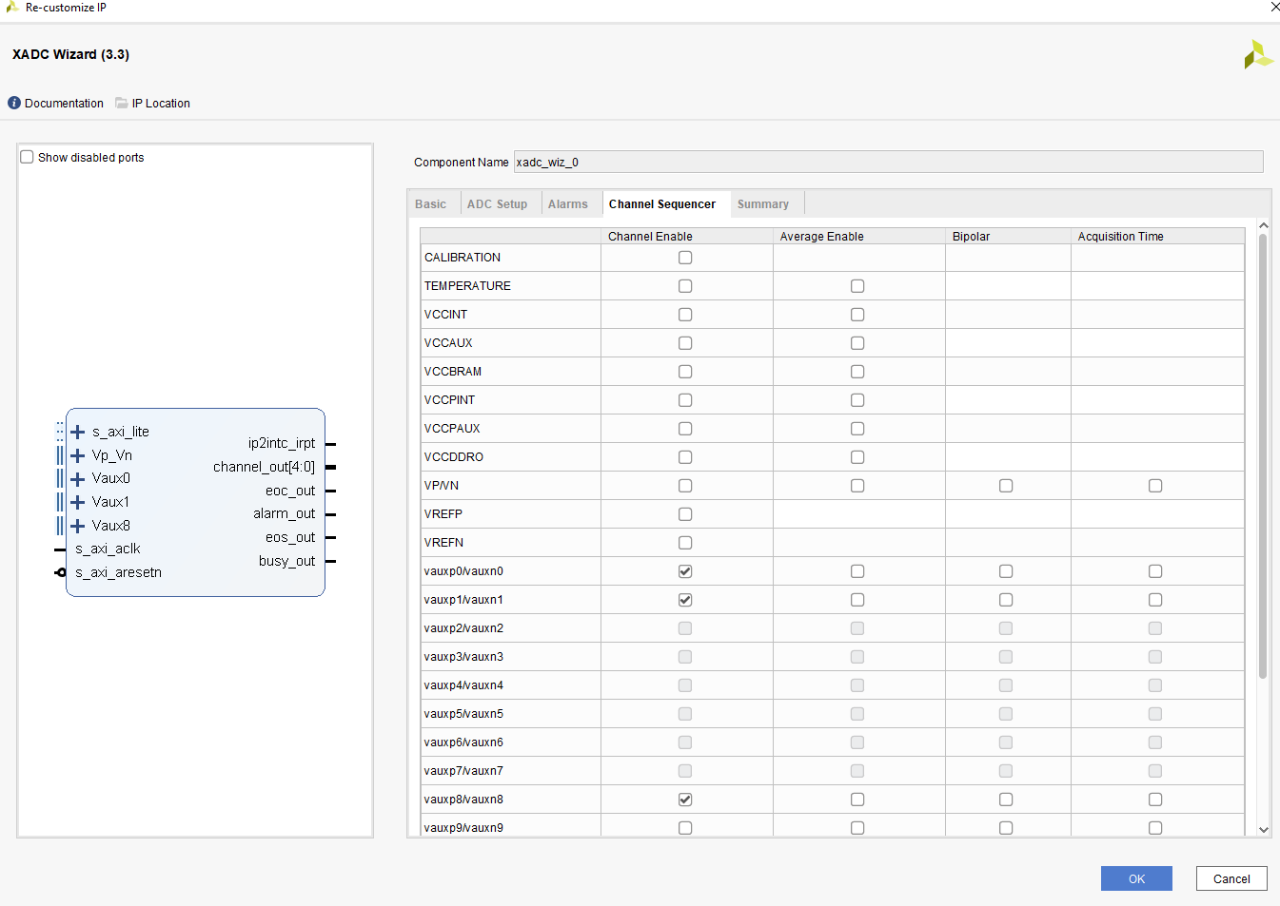1280x906 pixels.
Task: Click the scrollbar down arrow
Action: 1263,830
